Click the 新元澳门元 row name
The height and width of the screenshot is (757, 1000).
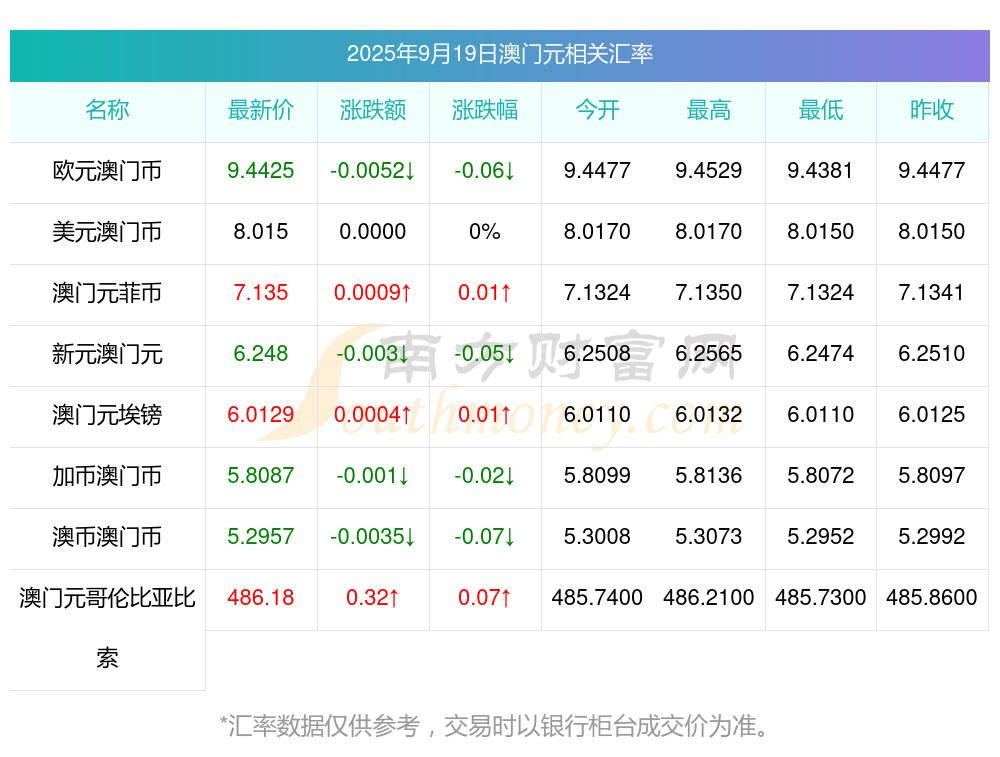coord(107,353)
